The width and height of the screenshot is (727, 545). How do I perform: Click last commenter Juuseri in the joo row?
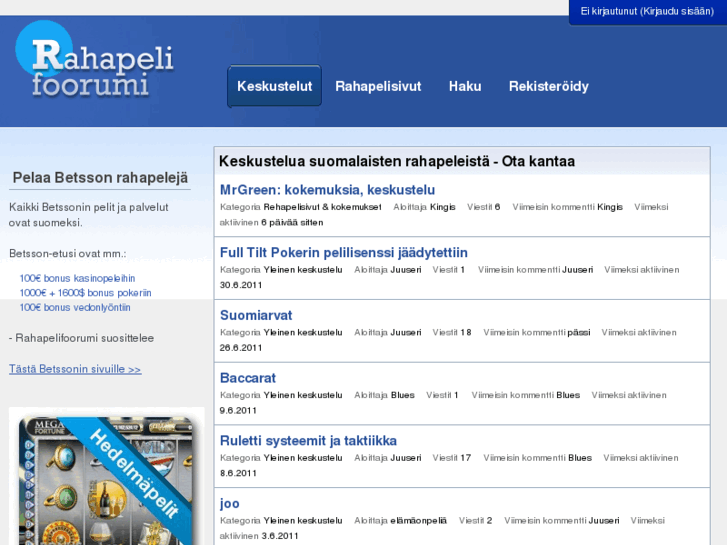(604, 520)
